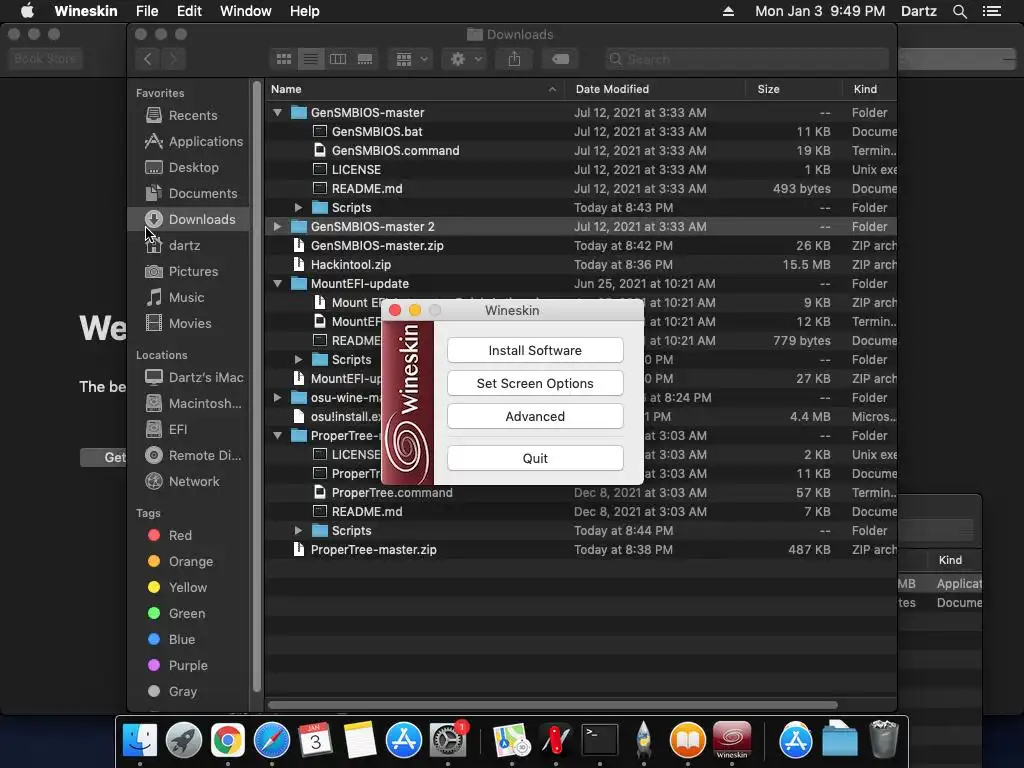Open the group-by dropdown in Finder toolbar
1024x768 pixels.
[411, 59]
